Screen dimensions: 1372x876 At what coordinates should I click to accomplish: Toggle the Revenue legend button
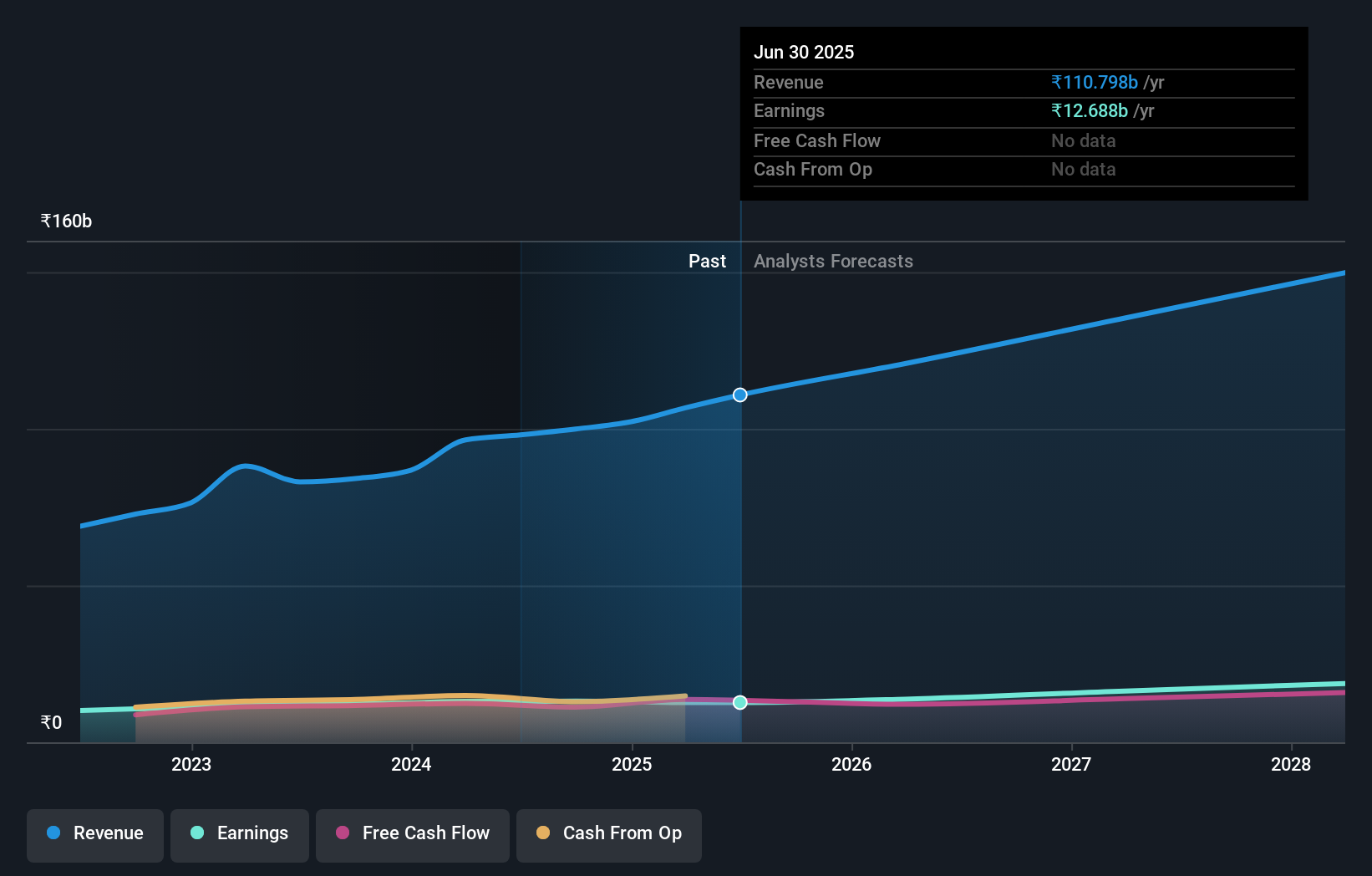pos(95,835)
